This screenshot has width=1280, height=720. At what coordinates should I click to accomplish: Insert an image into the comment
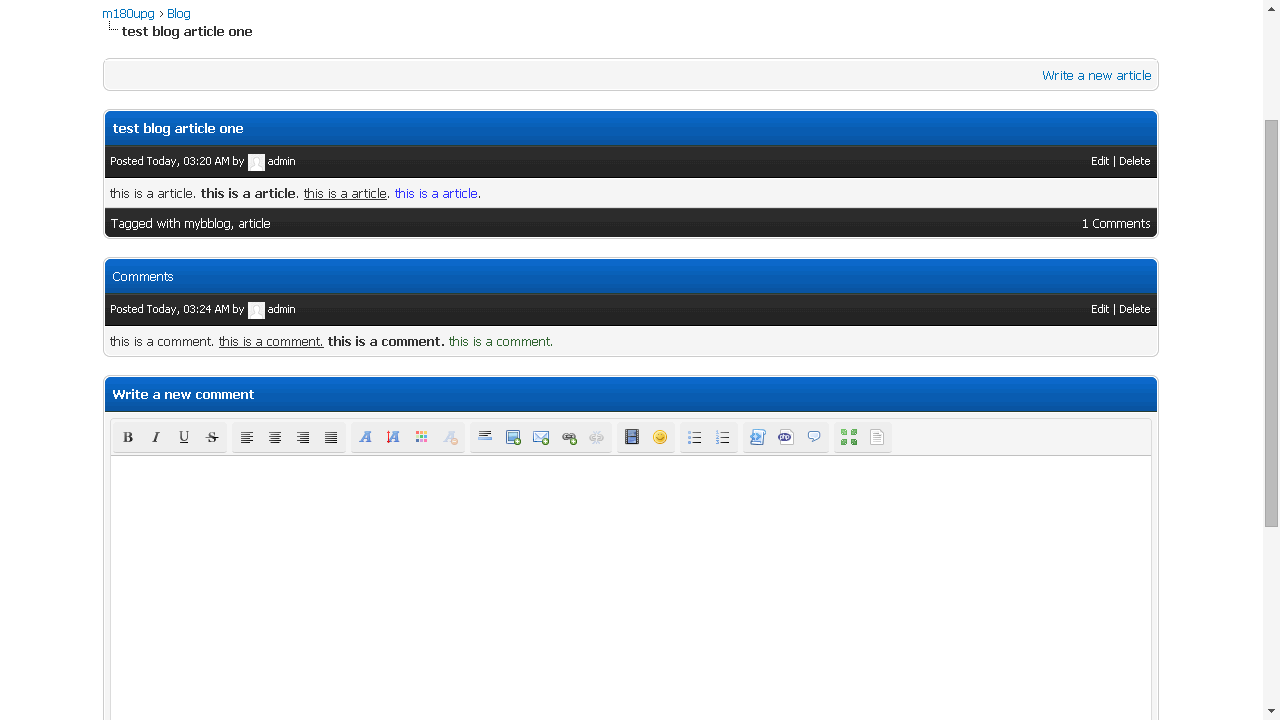[x=513, y=437]
